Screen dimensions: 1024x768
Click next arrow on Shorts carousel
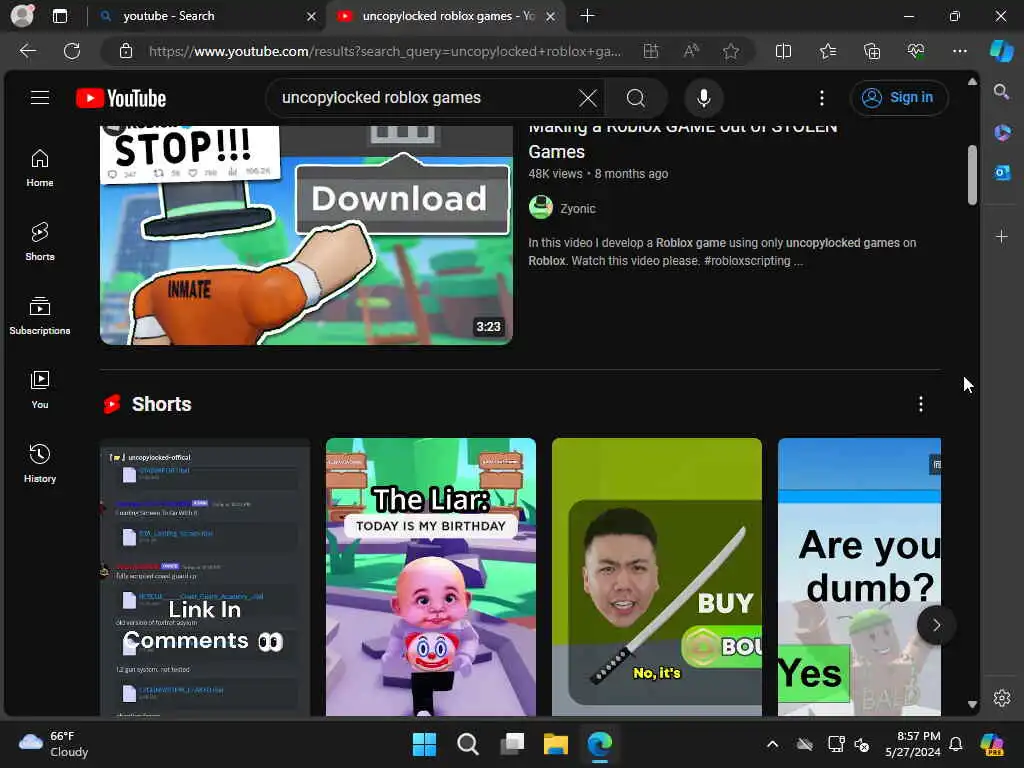(x=936, y=625)
